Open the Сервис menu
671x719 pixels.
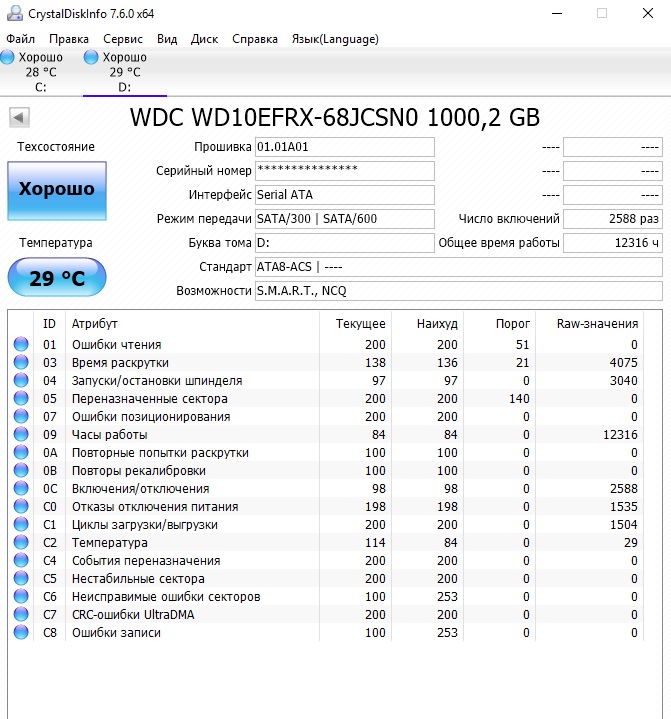click(x=123, y=39)
